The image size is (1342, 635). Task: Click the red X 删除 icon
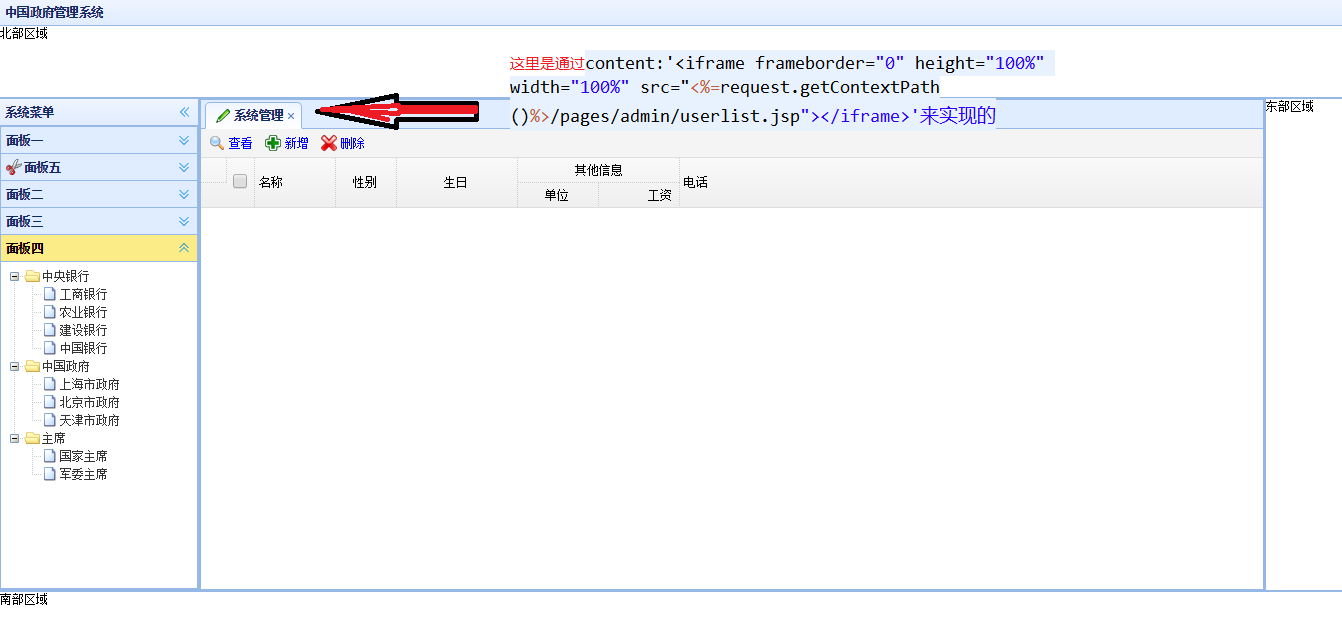[x=329, y=143]
